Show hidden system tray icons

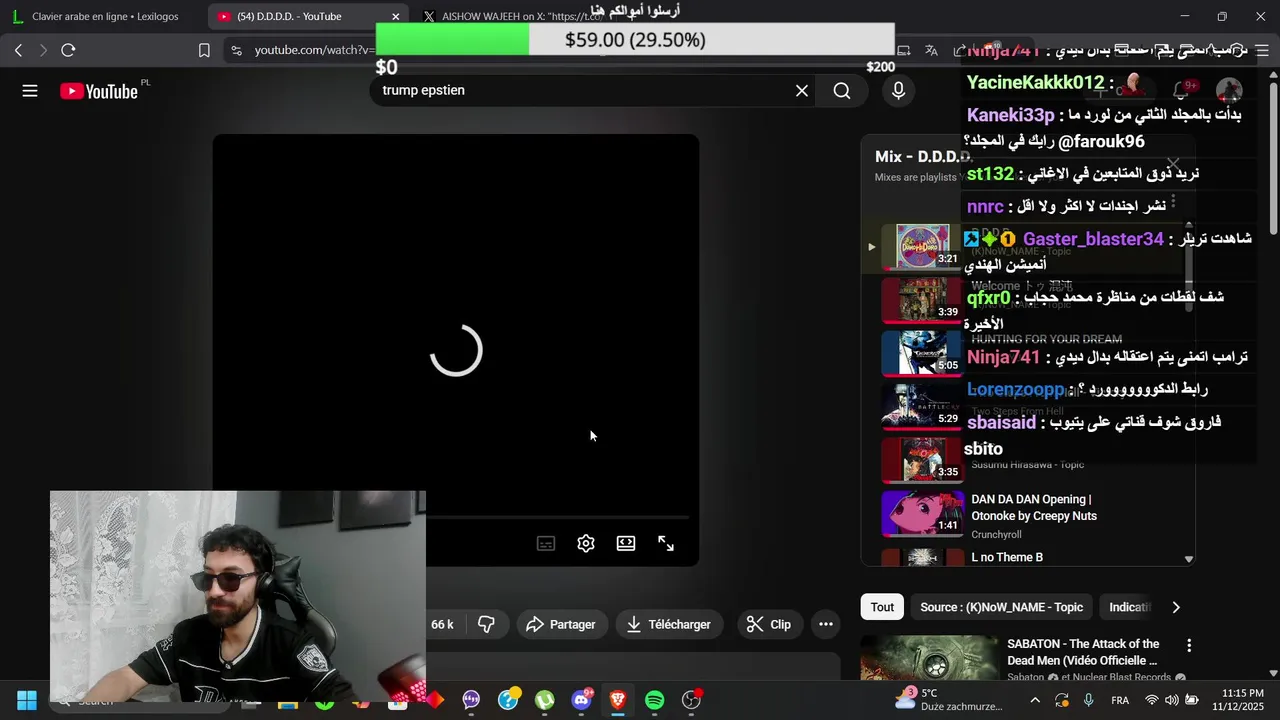click(1035, 700)
